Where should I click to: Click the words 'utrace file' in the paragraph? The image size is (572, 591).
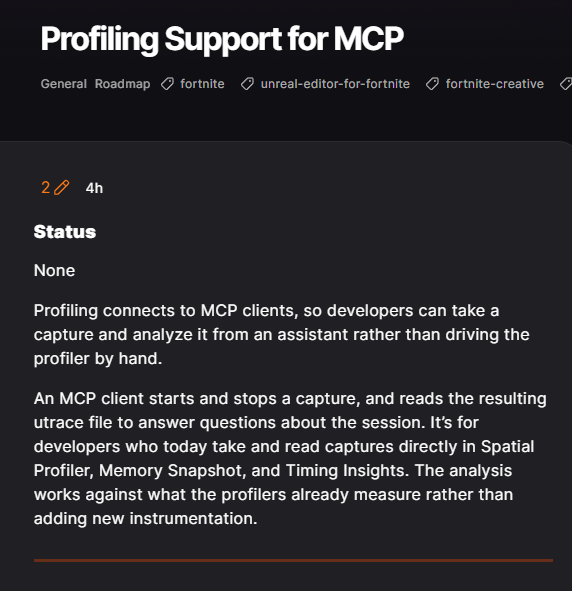(x=73, y=423)
